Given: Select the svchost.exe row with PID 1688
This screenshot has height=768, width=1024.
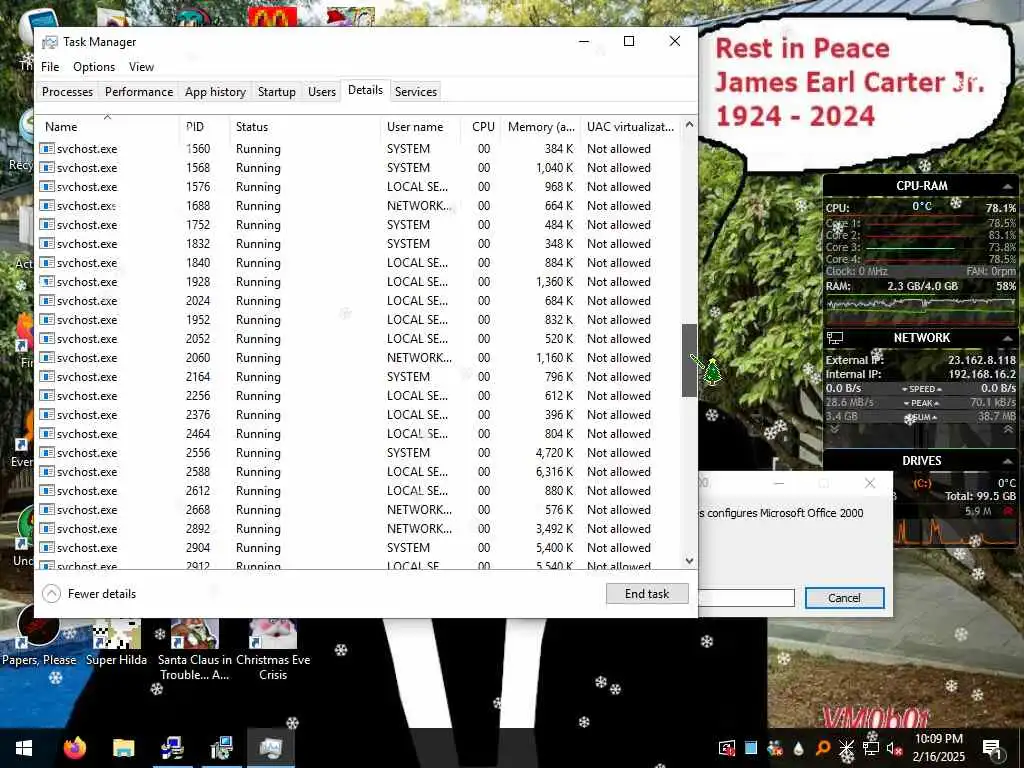Looking at the screenshot, I should pyautogui.click(x=359, y=206).
